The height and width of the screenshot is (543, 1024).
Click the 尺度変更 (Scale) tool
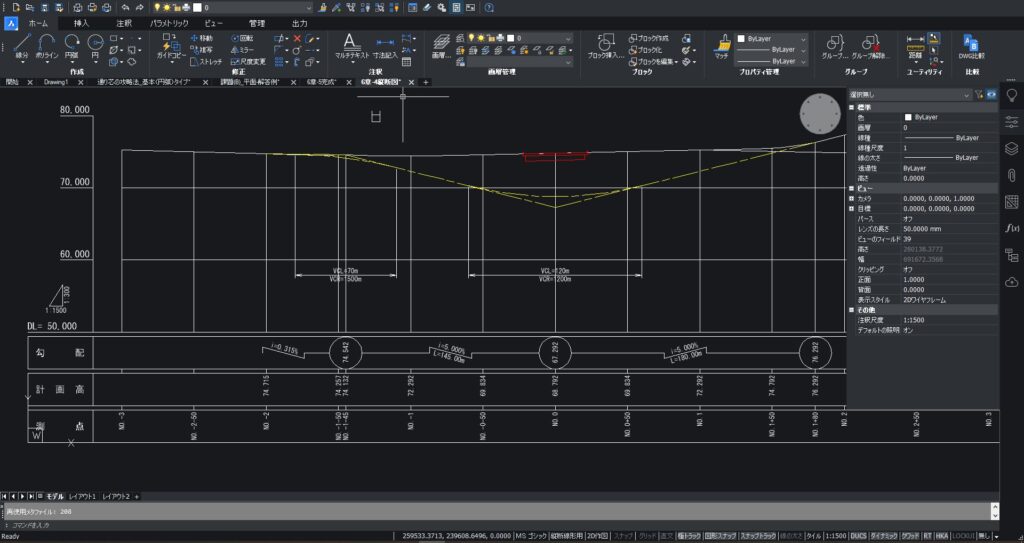pos(249,61)
